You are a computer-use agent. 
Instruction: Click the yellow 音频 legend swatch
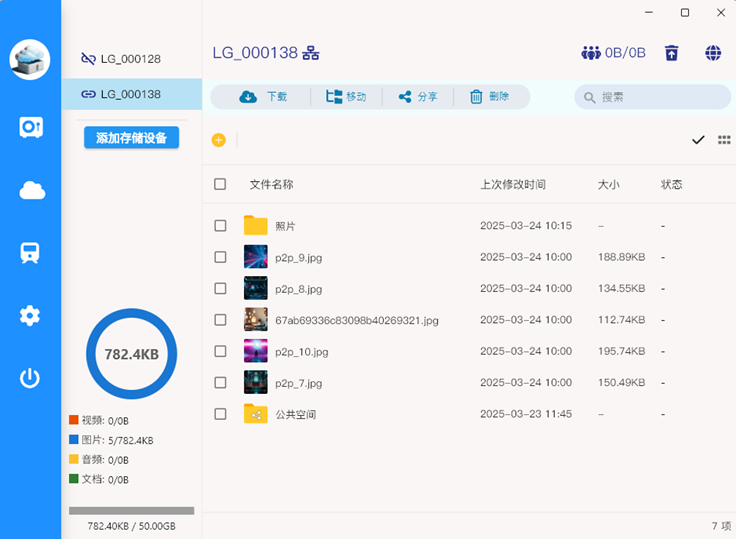point(74,459)
